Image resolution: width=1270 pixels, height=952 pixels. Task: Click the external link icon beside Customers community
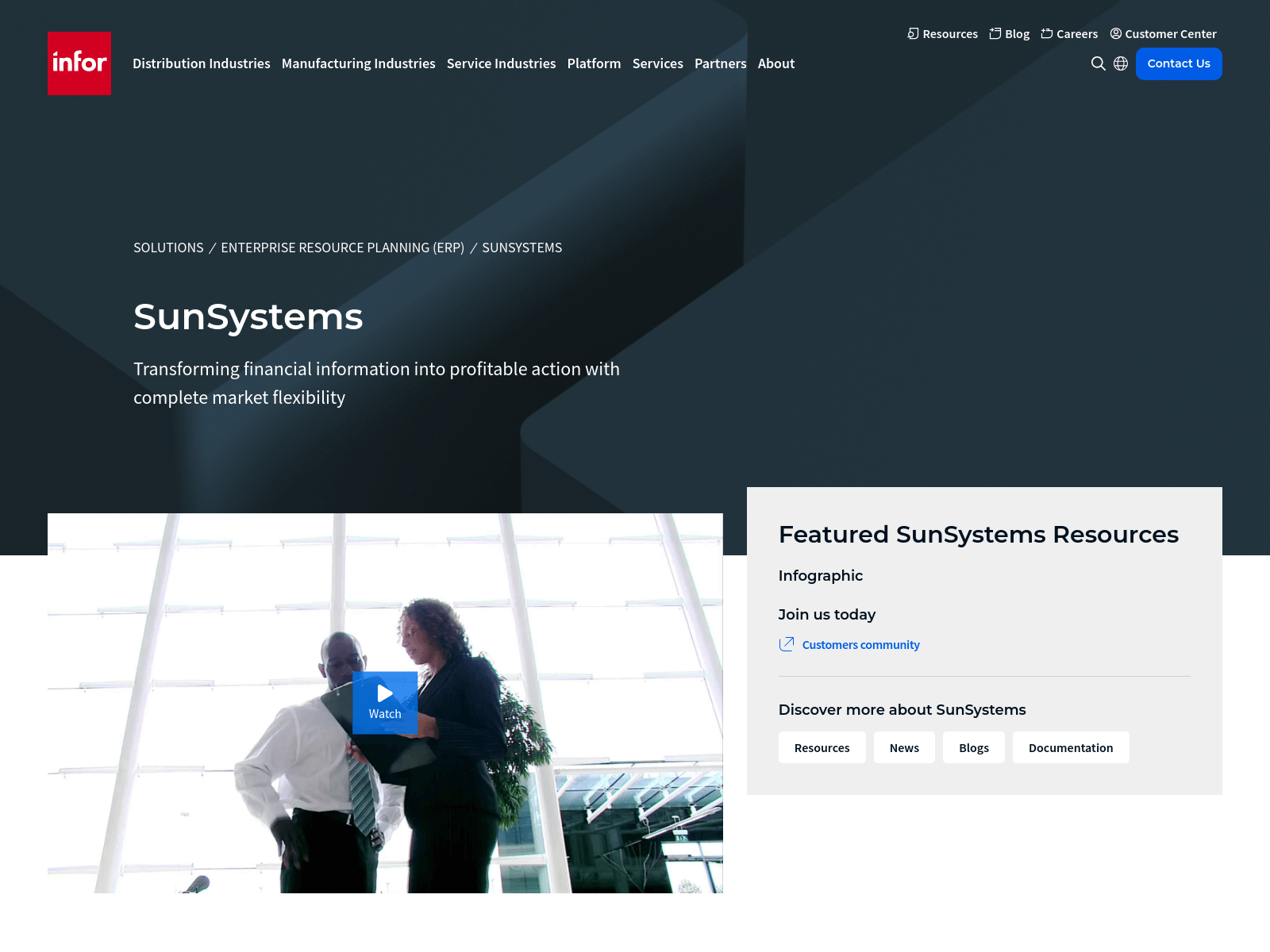[x=787, y=644]
